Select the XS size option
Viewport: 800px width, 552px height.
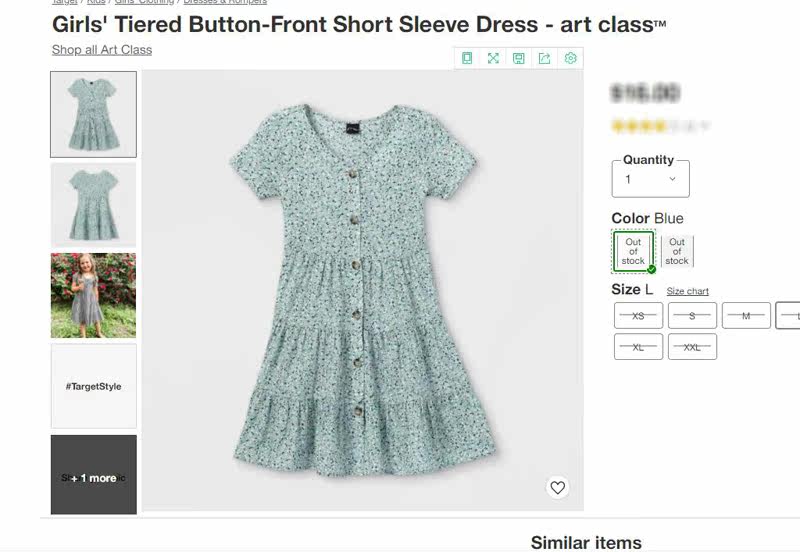click(x=638, y=315)
